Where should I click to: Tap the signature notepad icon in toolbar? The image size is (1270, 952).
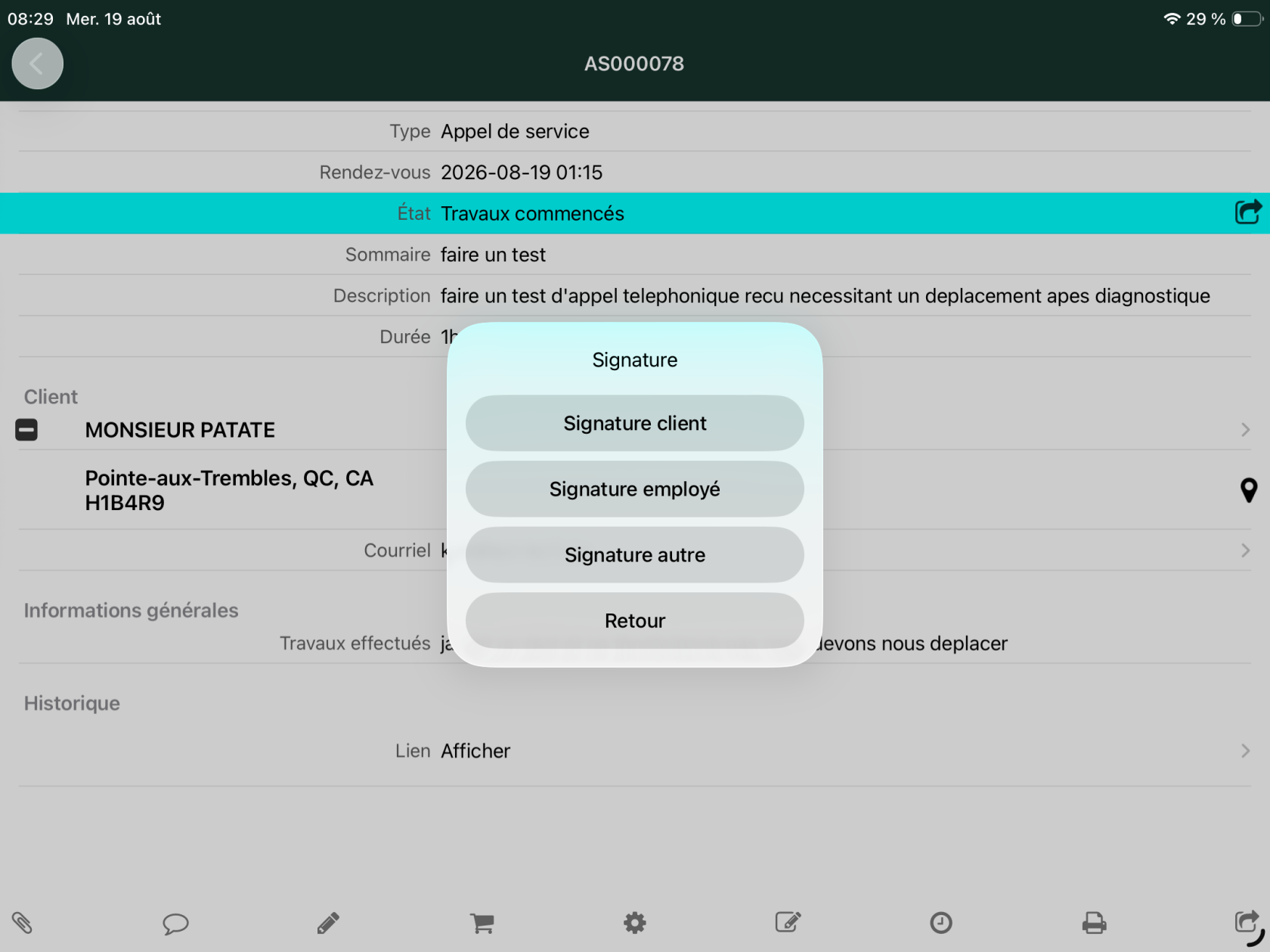[x=788, y=922]
